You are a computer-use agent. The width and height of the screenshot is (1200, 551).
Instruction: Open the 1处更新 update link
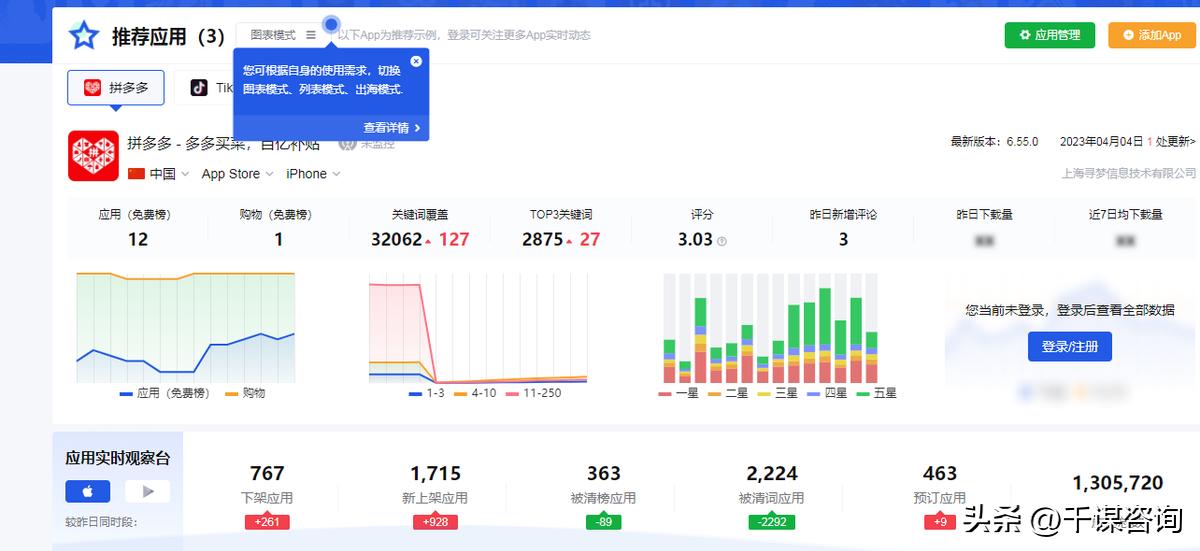(1171, 142)
